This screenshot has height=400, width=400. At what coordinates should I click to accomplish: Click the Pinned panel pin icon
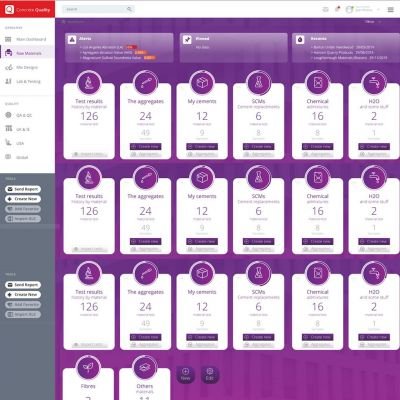pyautogui.click(x=187, y=40)
